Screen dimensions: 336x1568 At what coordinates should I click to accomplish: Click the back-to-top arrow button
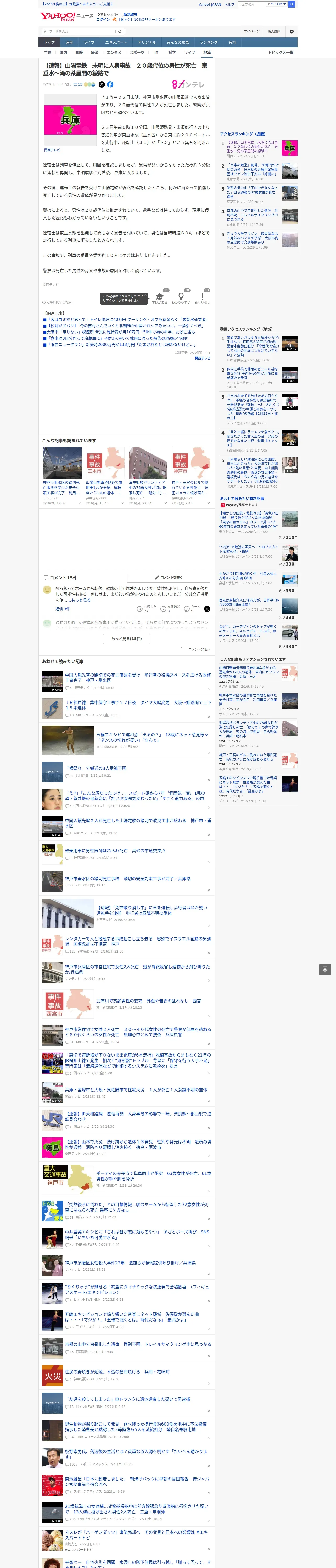pos(325,969)
